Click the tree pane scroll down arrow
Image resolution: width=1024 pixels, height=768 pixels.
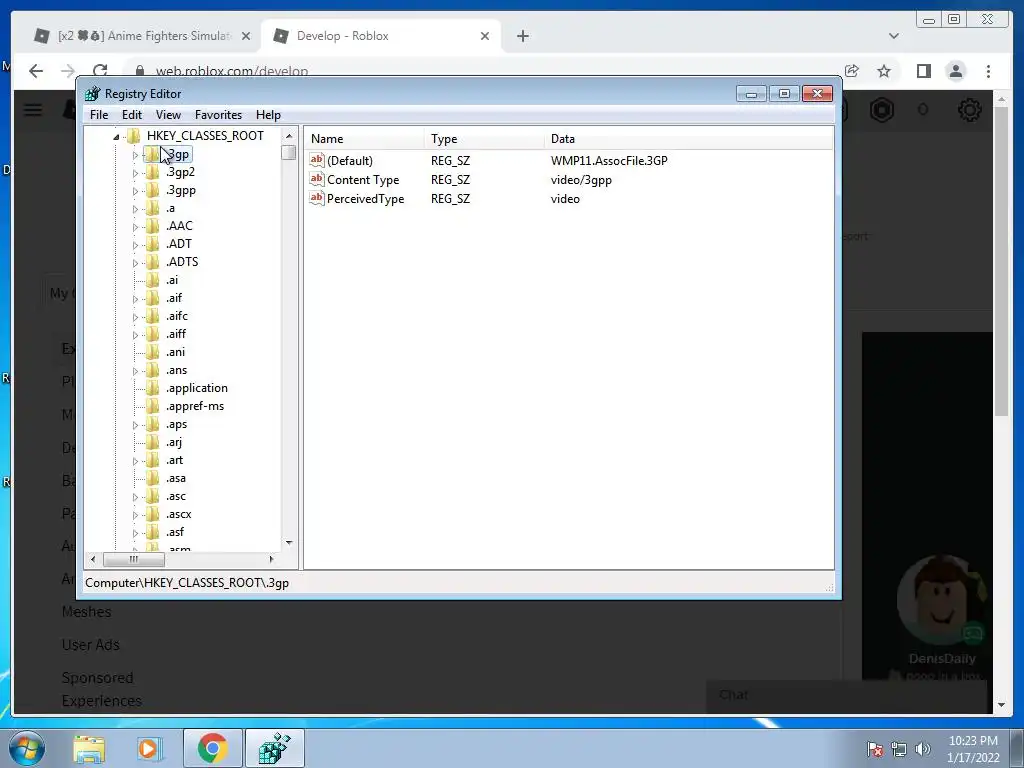pyautogui.click(x=289, y=543)
